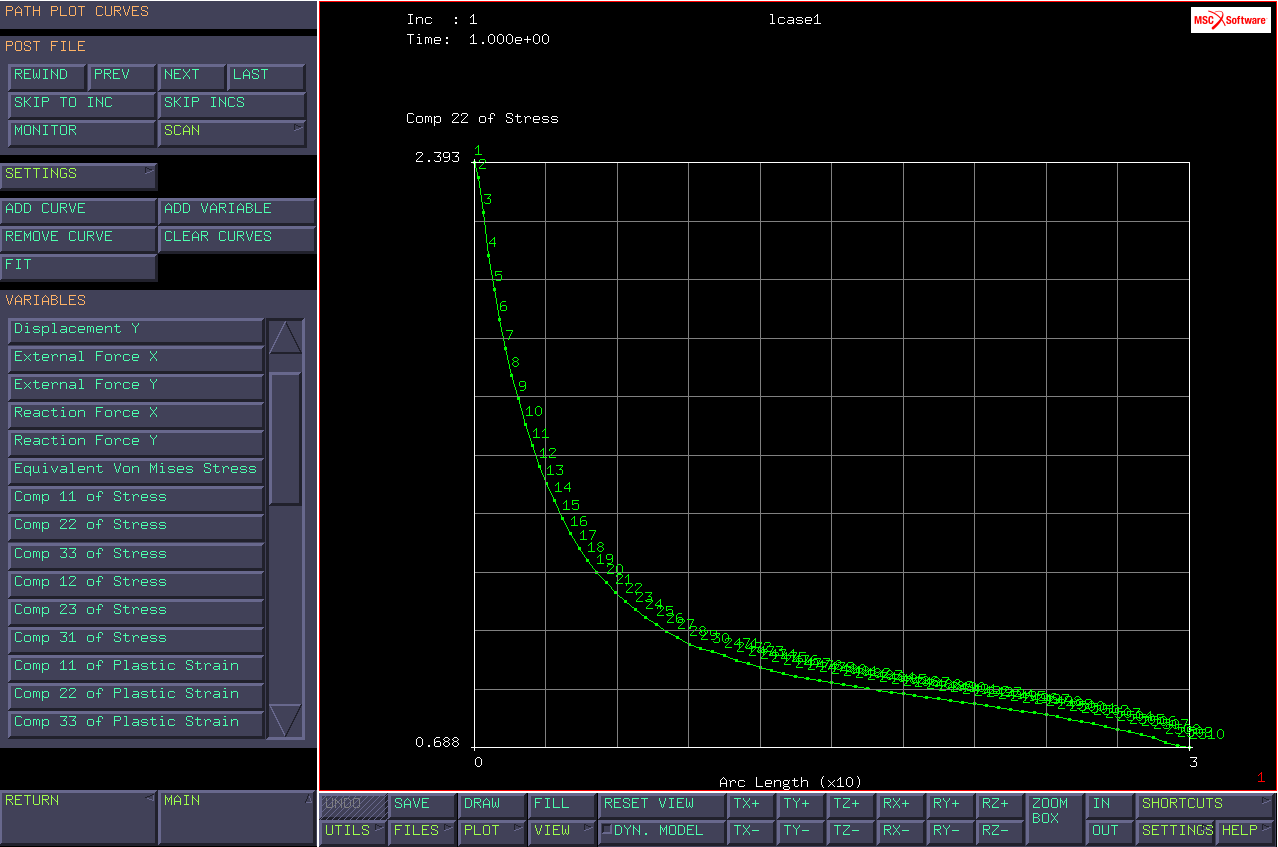Click the variables list scrollbar thumb

click(285, 438)
